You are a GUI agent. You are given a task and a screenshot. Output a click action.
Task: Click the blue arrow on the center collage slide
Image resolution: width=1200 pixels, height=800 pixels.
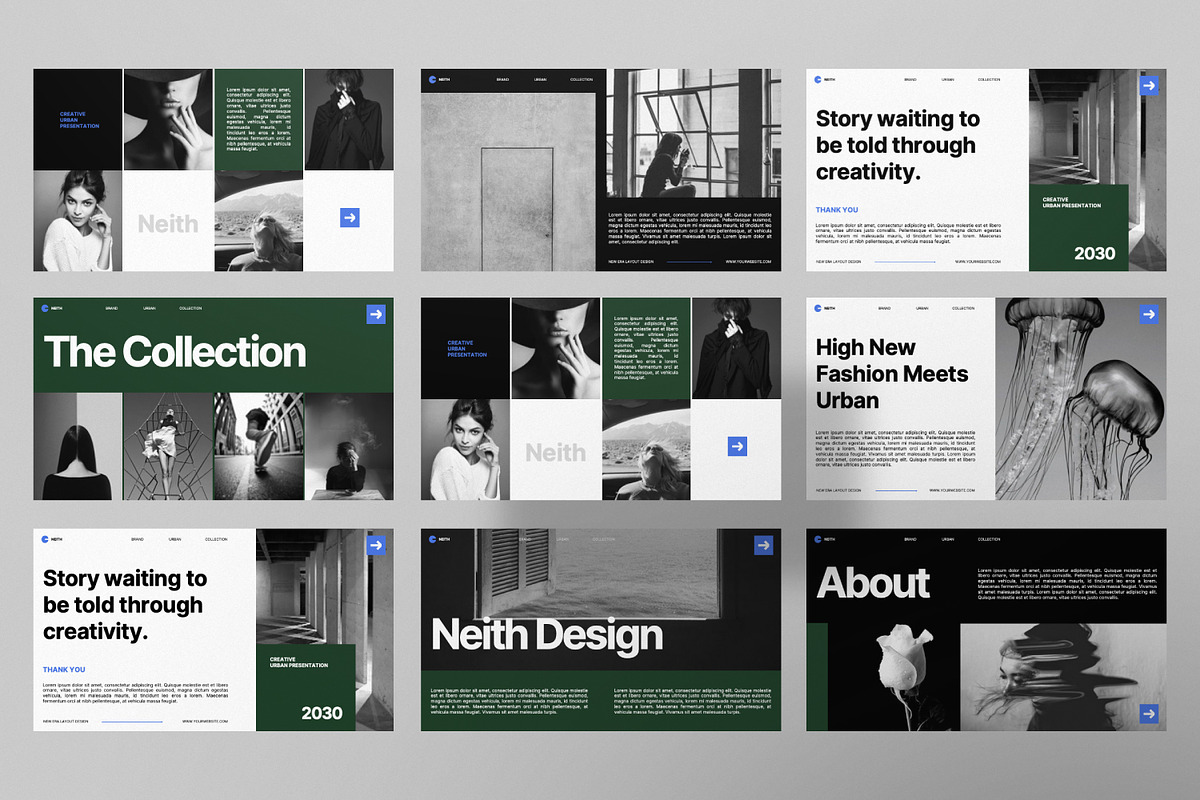[737, 446]
